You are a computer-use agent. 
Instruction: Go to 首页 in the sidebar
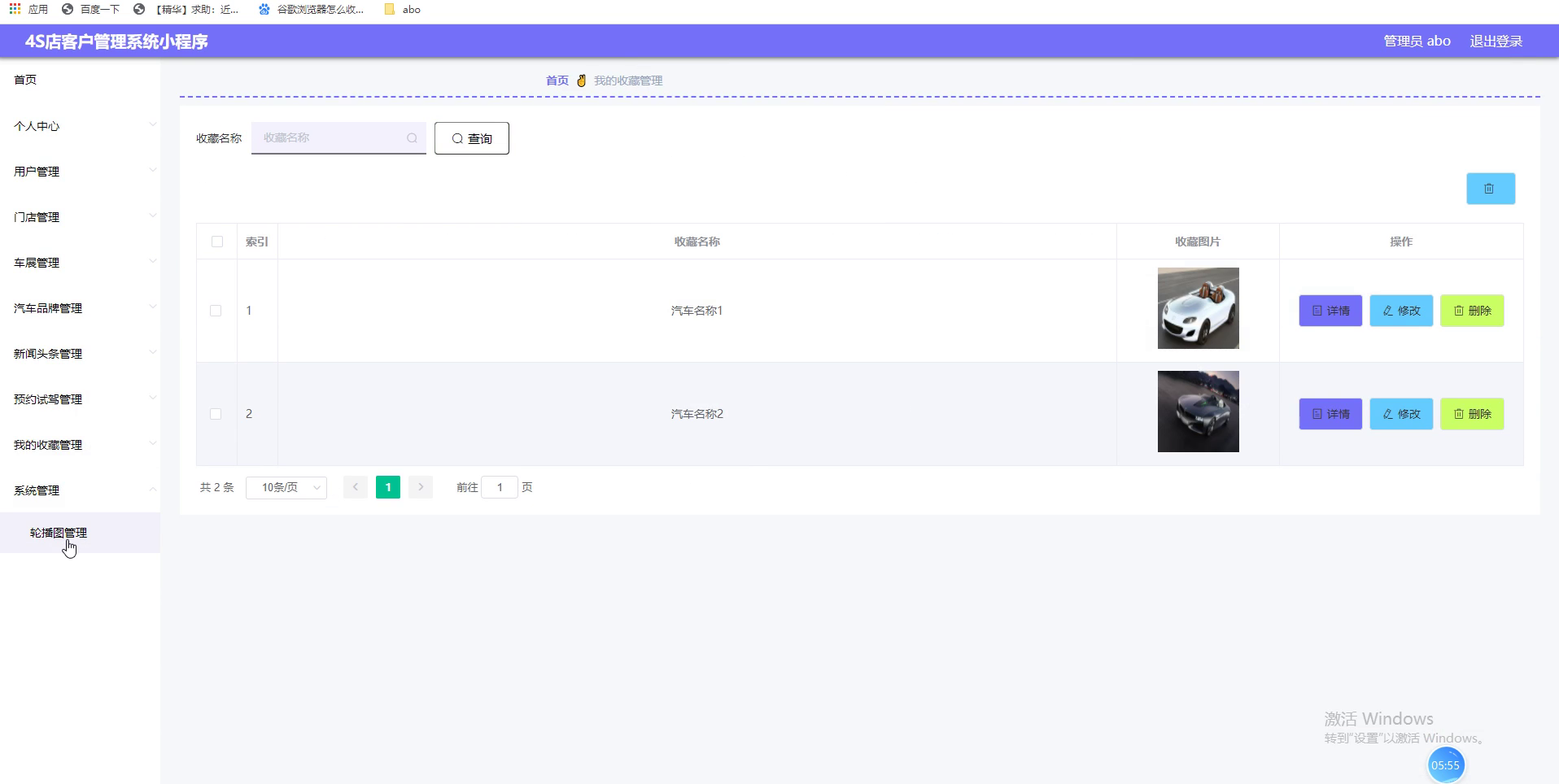pyautogui.click(x=80, y=80)
